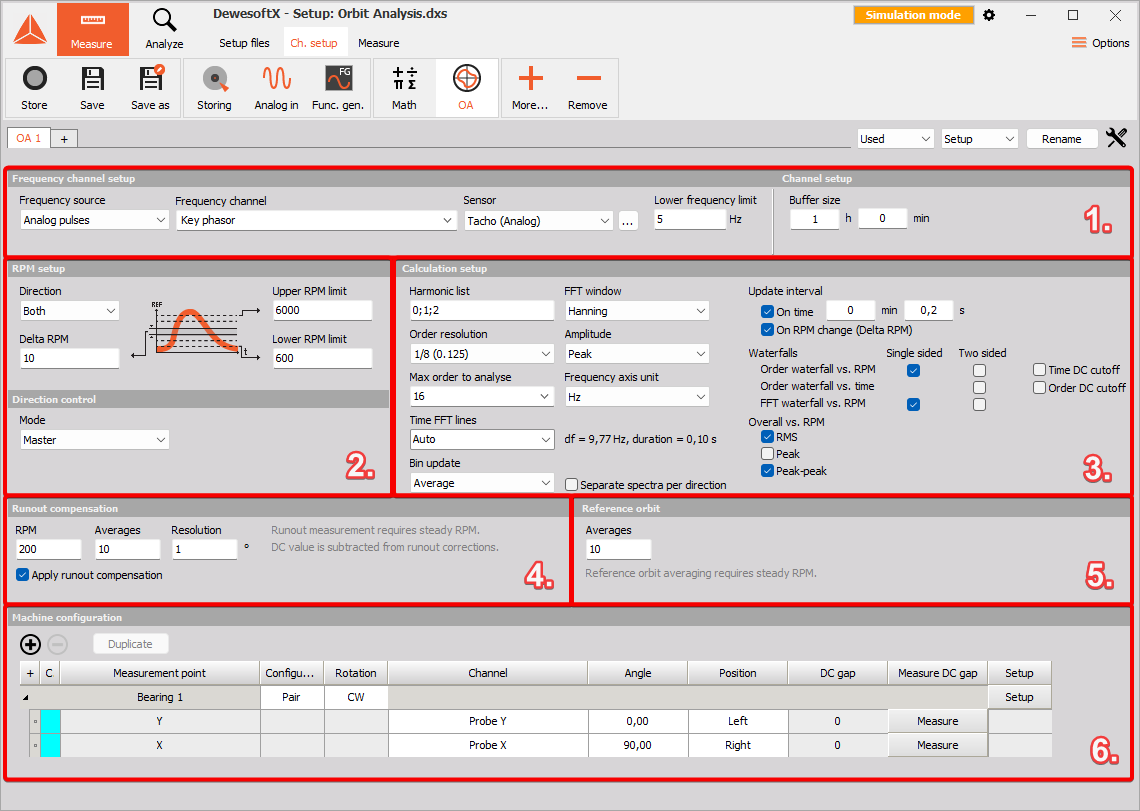The image size is (1140, 811).
Task: Open the Direction dropdown
Action: pyautogui.click(x=69, y=311)
